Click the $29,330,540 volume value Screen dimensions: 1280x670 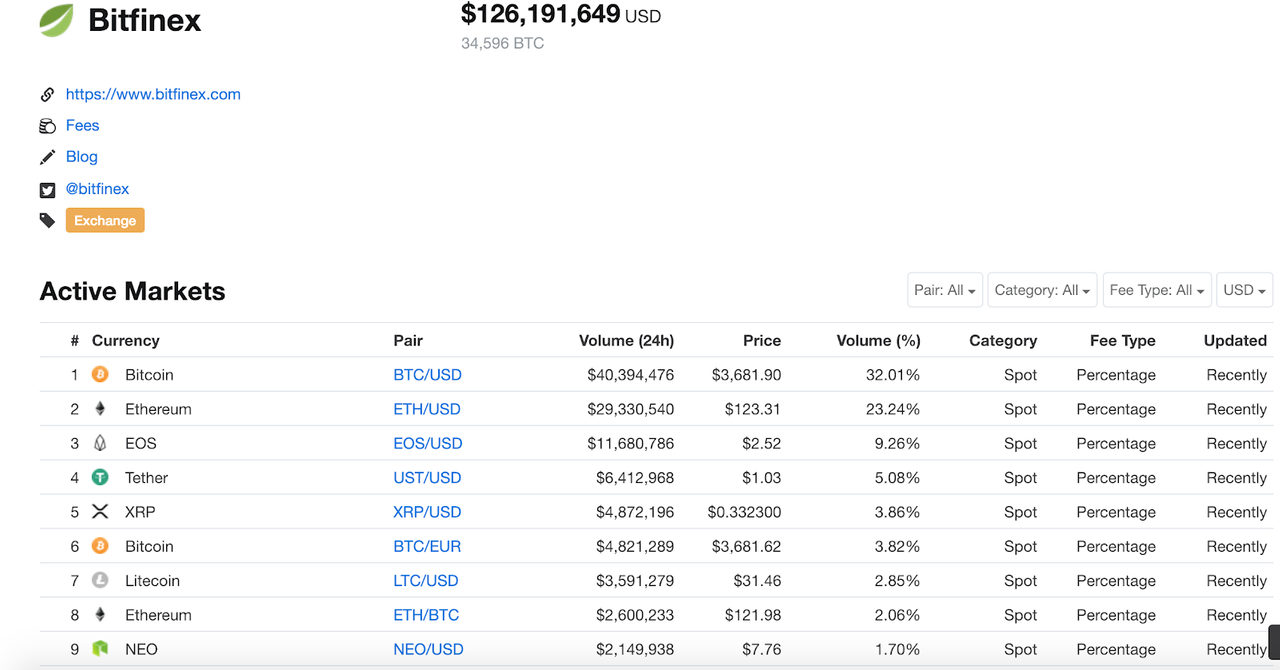click(x=631, y=409)
